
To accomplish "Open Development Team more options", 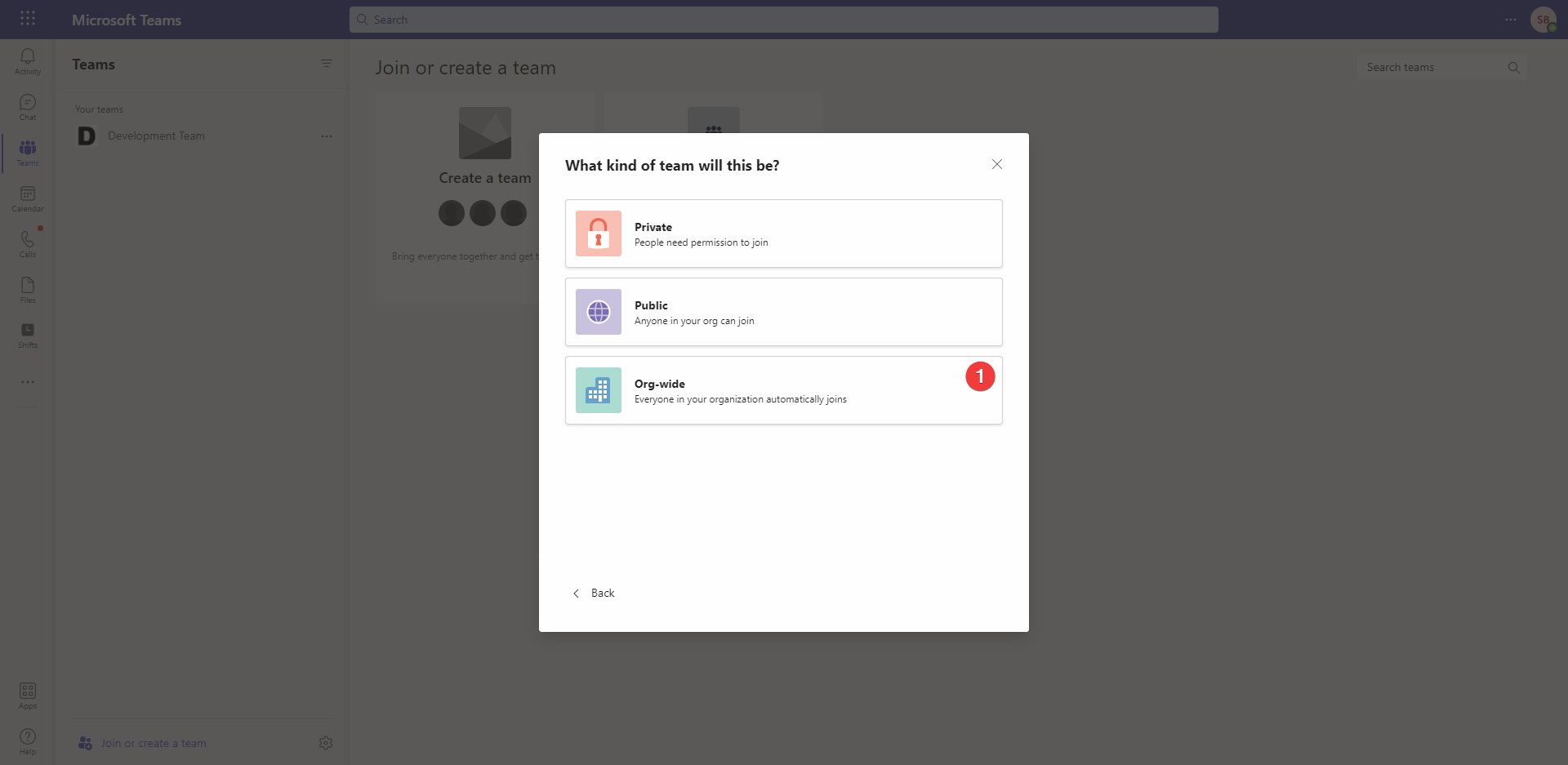I will pos(327,136).
